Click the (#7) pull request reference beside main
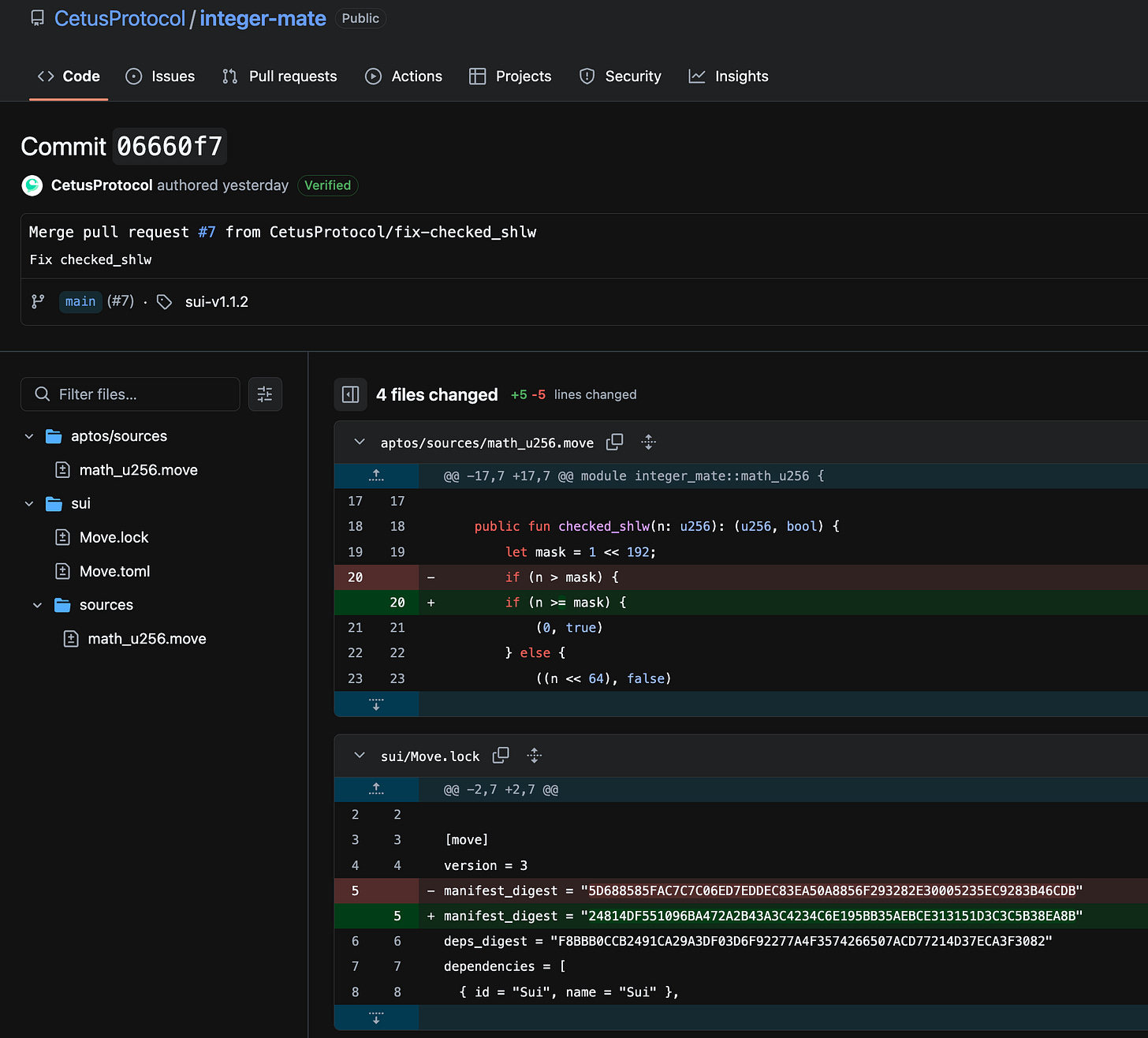This screenshot has height=1038, width=1148. [121, 301]
